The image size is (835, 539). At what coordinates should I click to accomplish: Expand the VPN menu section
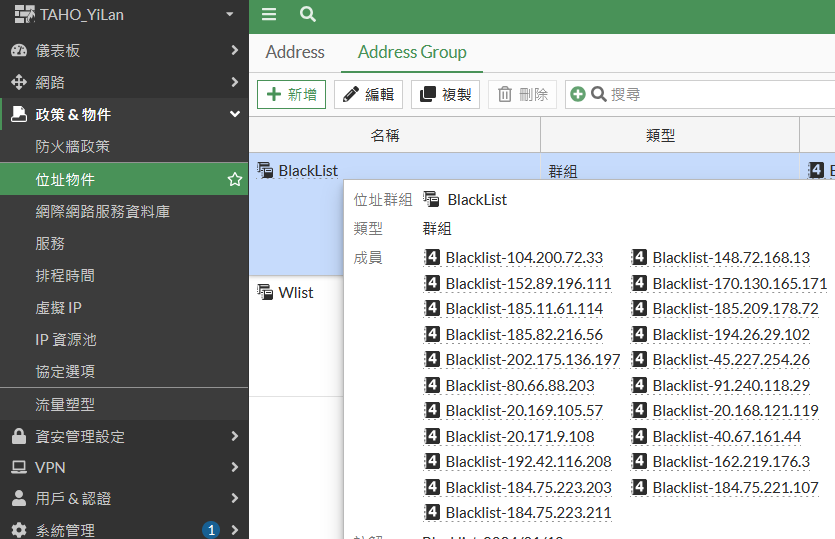tap(234, 467)
